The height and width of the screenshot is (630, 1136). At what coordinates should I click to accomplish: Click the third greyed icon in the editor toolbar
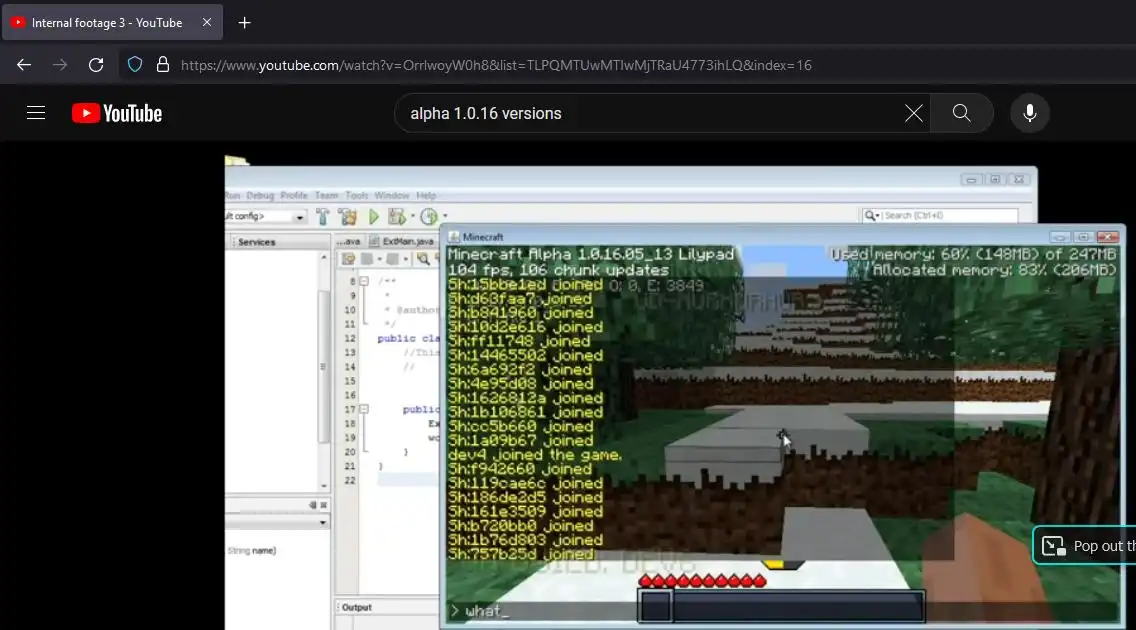click(393, 259)
